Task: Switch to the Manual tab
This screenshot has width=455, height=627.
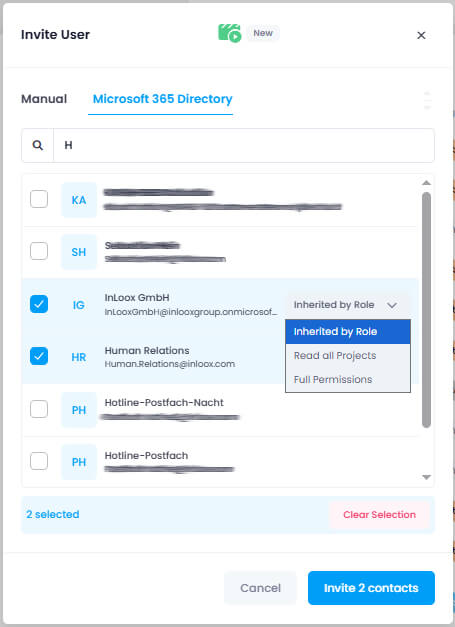Action: 44,99
